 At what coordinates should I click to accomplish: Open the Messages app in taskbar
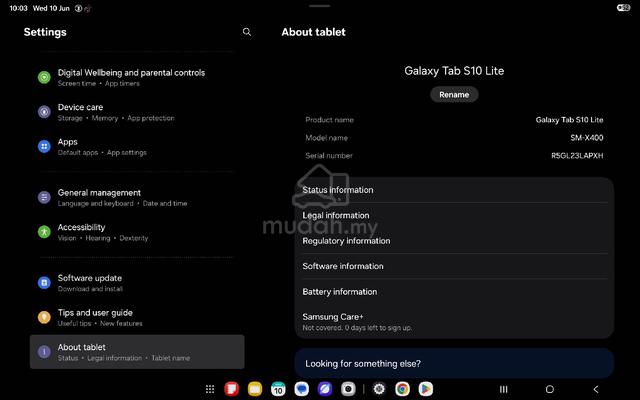click(x=302, y=389)
